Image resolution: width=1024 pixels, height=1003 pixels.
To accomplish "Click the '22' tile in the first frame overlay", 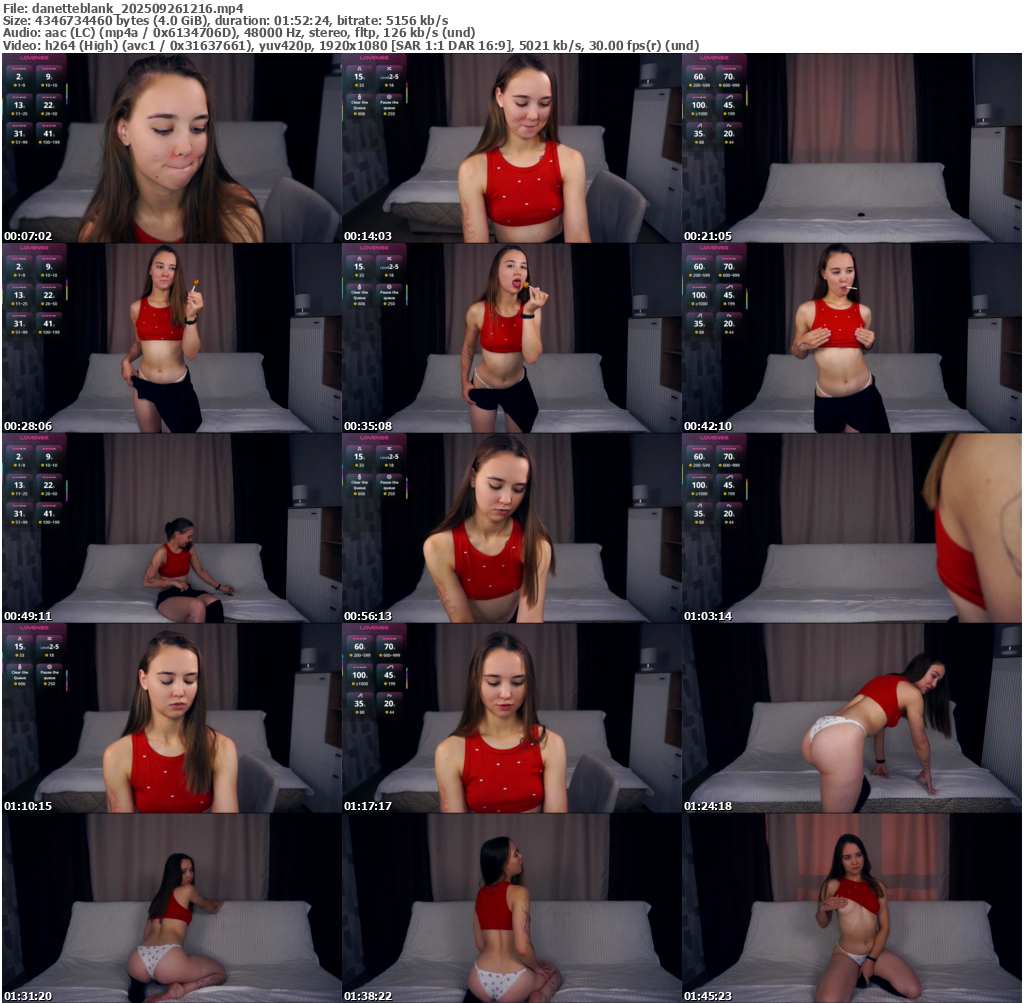I will tap(50, 106).
